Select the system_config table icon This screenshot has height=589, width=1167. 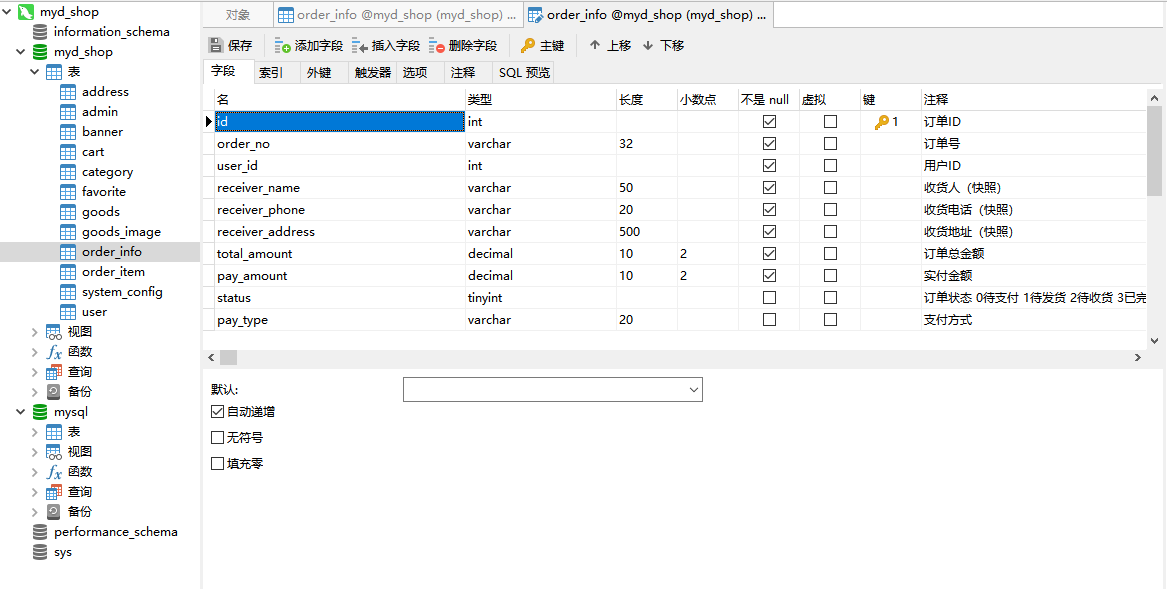click(68, 292)
